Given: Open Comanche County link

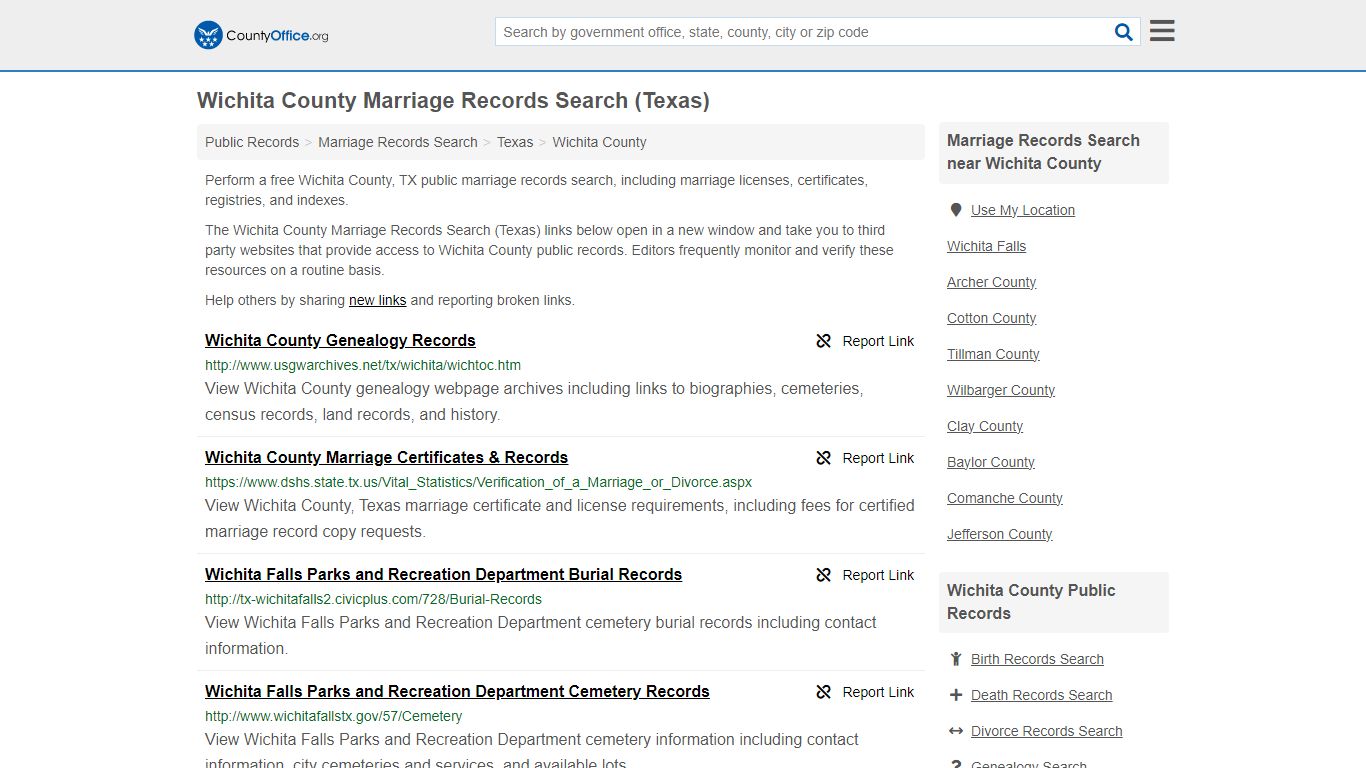Looking at the screenshot, I should coord(1004,498).
